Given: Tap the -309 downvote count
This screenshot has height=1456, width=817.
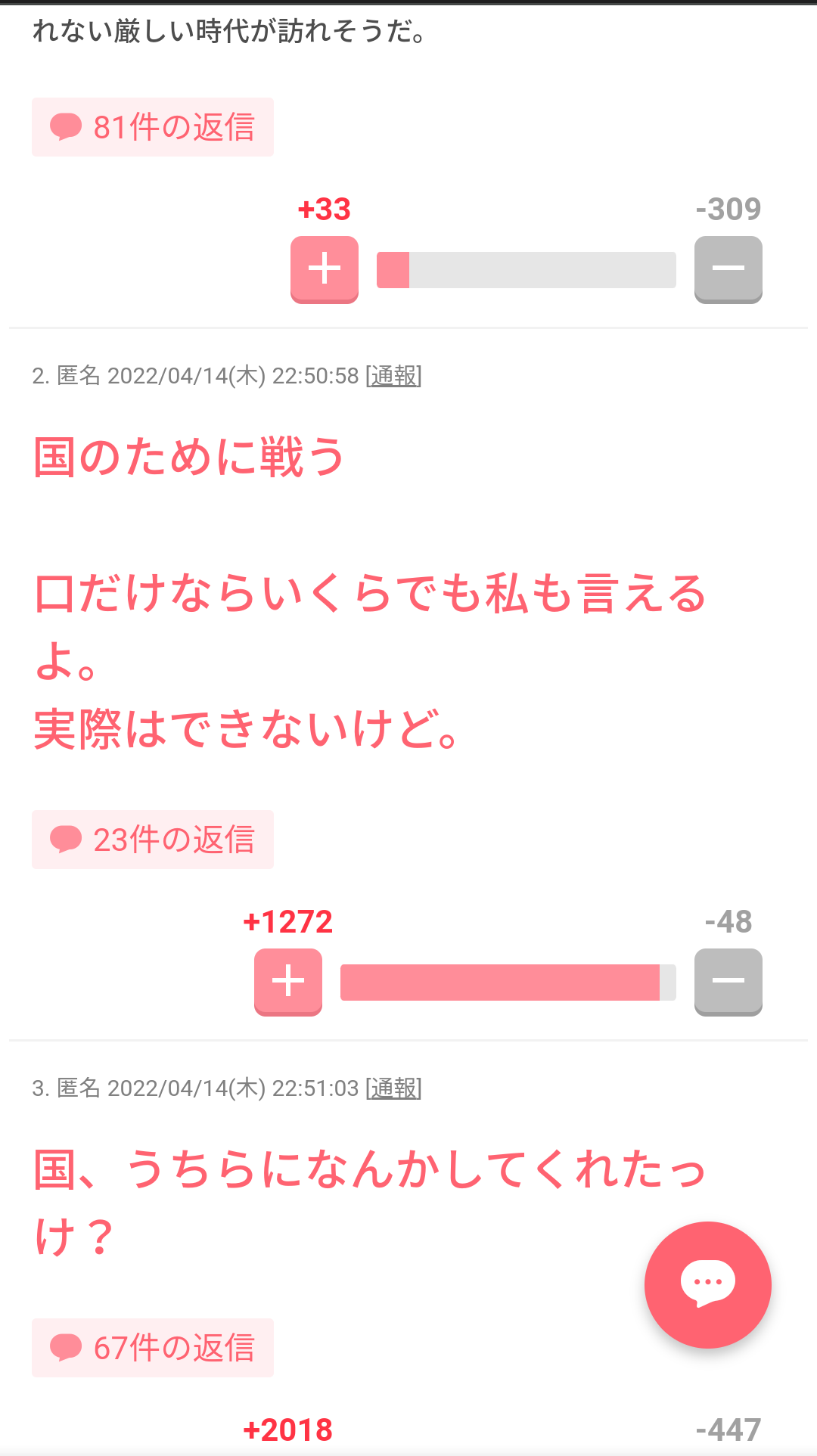Looking at the screenshot, I should click(728, 210).
